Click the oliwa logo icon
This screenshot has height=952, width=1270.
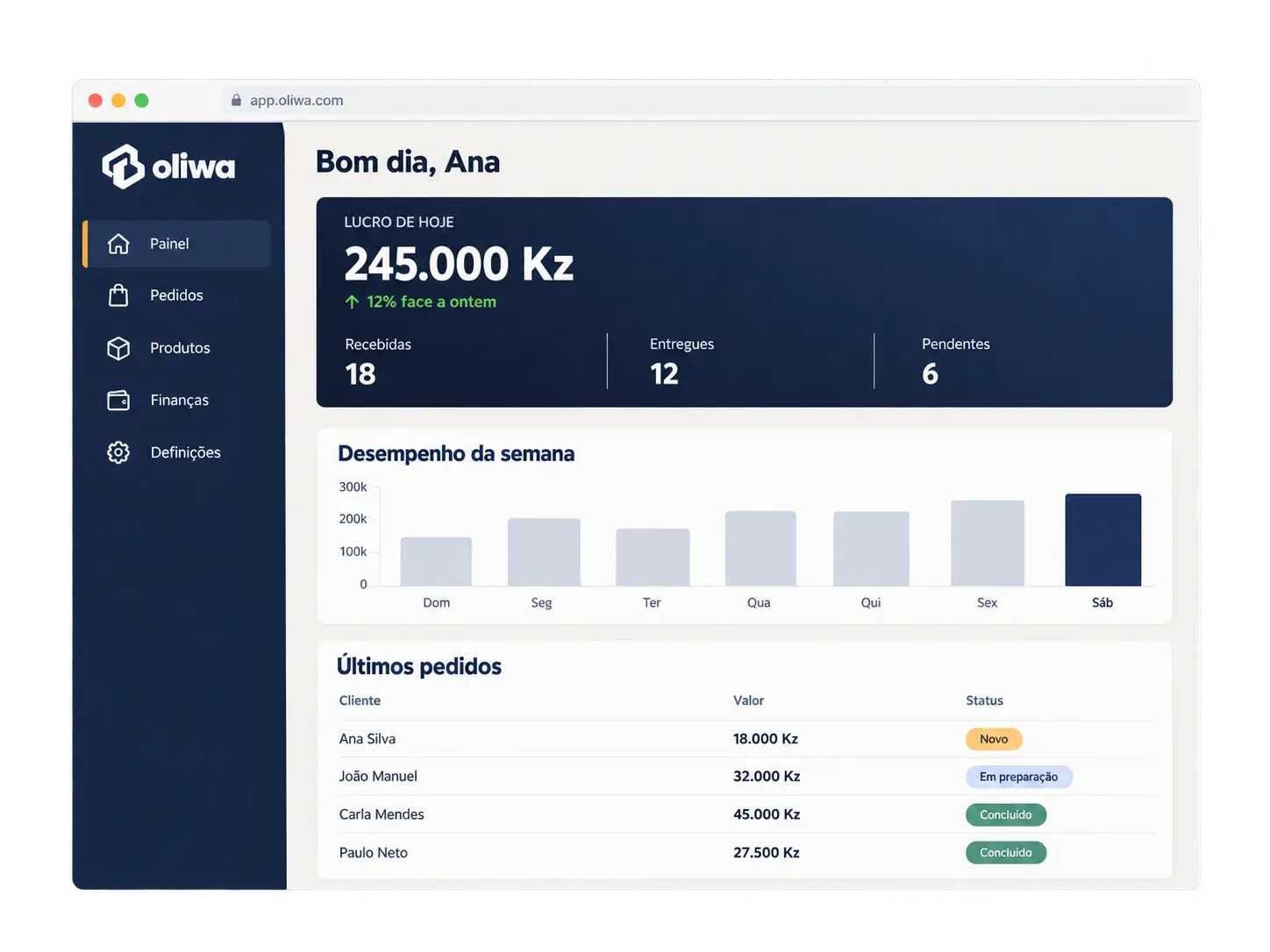pos(123,167)
